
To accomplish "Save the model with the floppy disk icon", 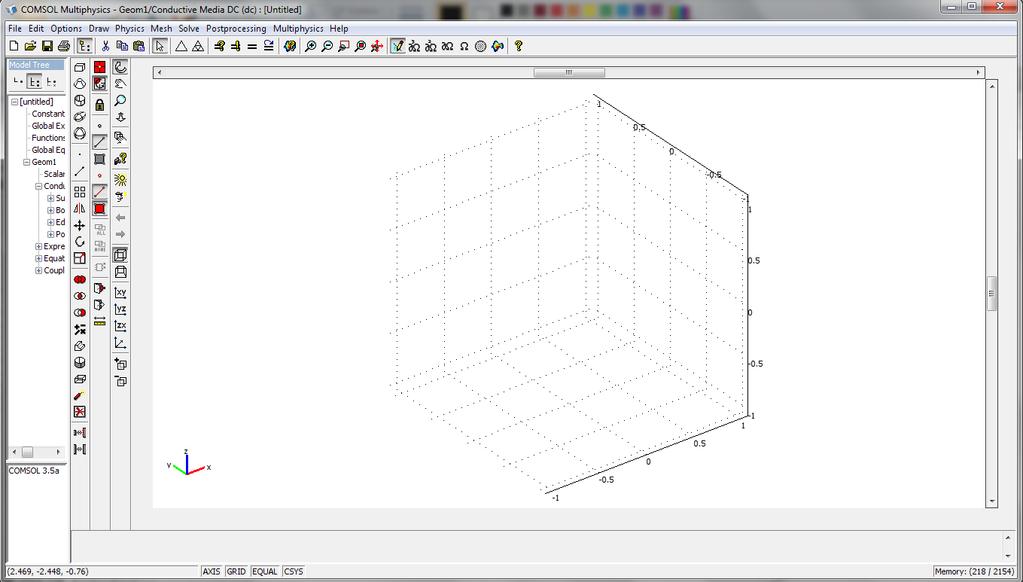I will pyautogui.click(x=47, y=46).
